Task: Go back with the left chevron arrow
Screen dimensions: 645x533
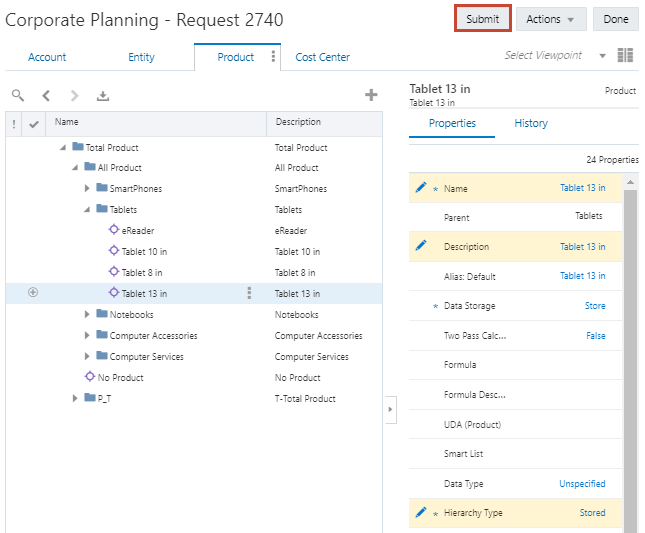Action: pyautogui.click(x=46, y=96)
